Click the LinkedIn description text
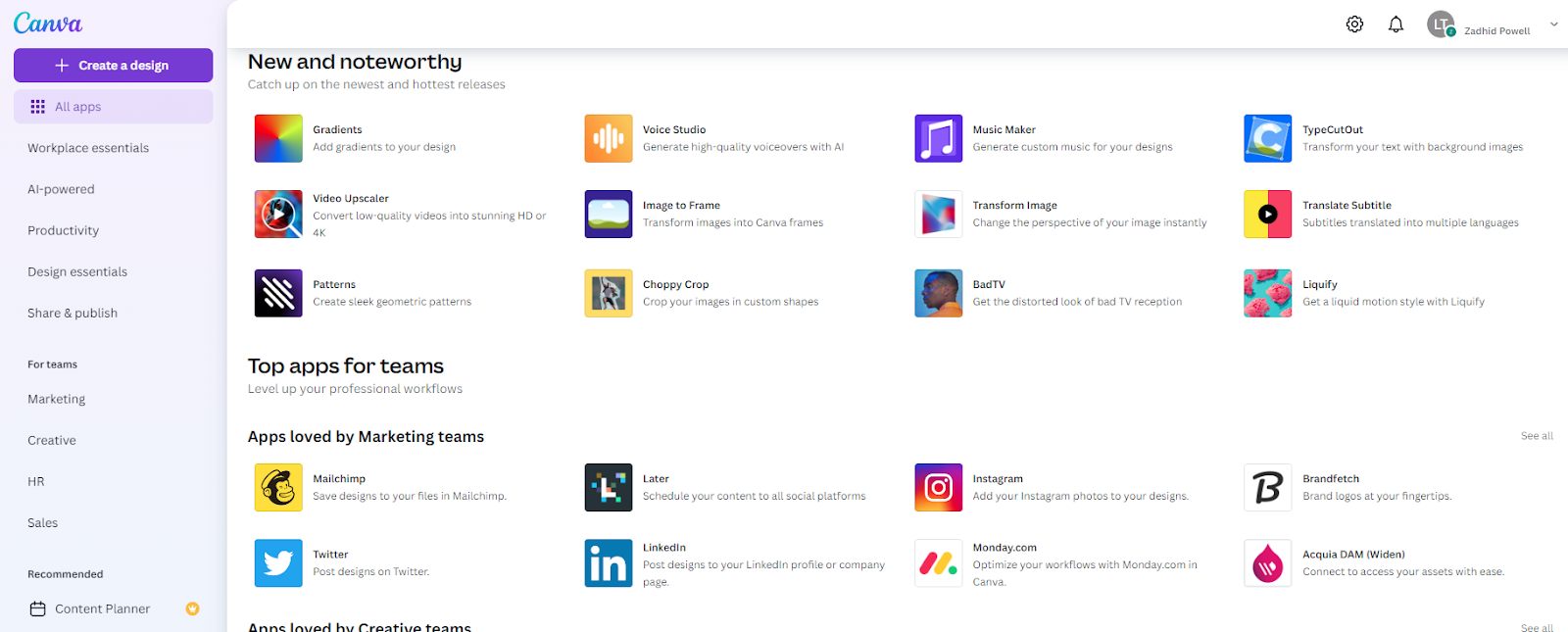This screenshot has width=1568, height=632. pyautogui.click(x=763, y=573)
